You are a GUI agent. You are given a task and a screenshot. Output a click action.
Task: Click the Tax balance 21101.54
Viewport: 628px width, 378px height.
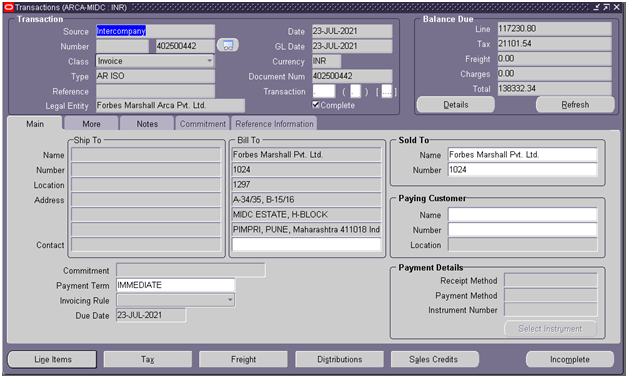[x=554, y=44]
